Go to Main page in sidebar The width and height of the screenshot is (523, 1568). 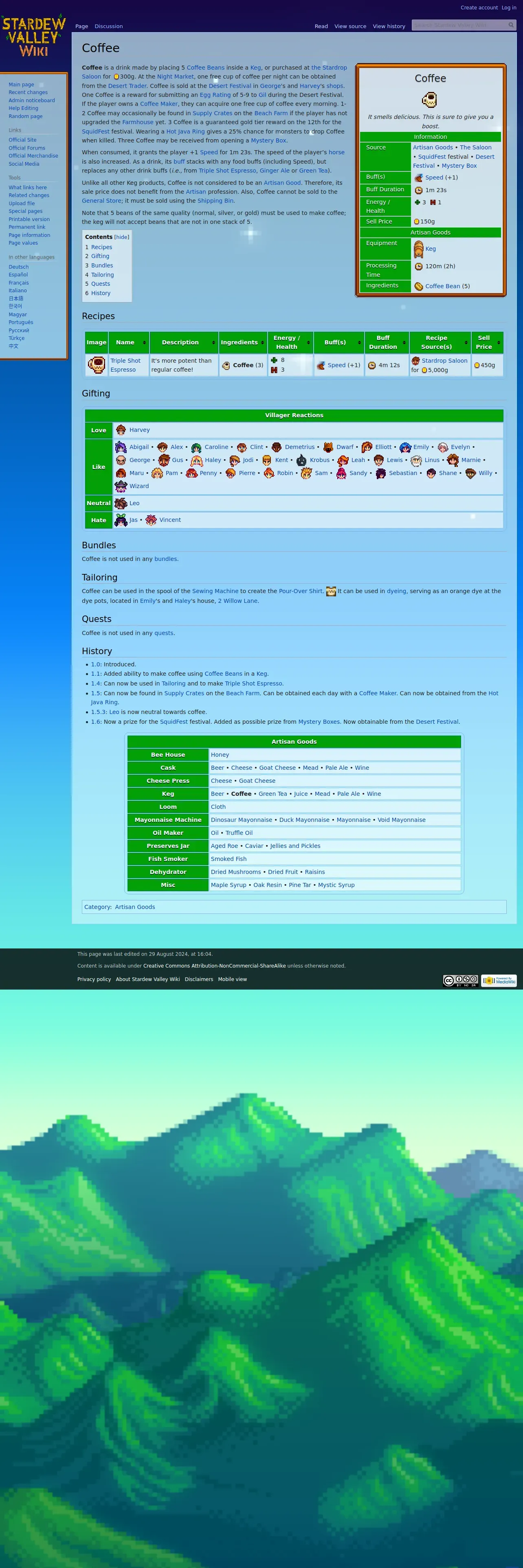point(21,85)
